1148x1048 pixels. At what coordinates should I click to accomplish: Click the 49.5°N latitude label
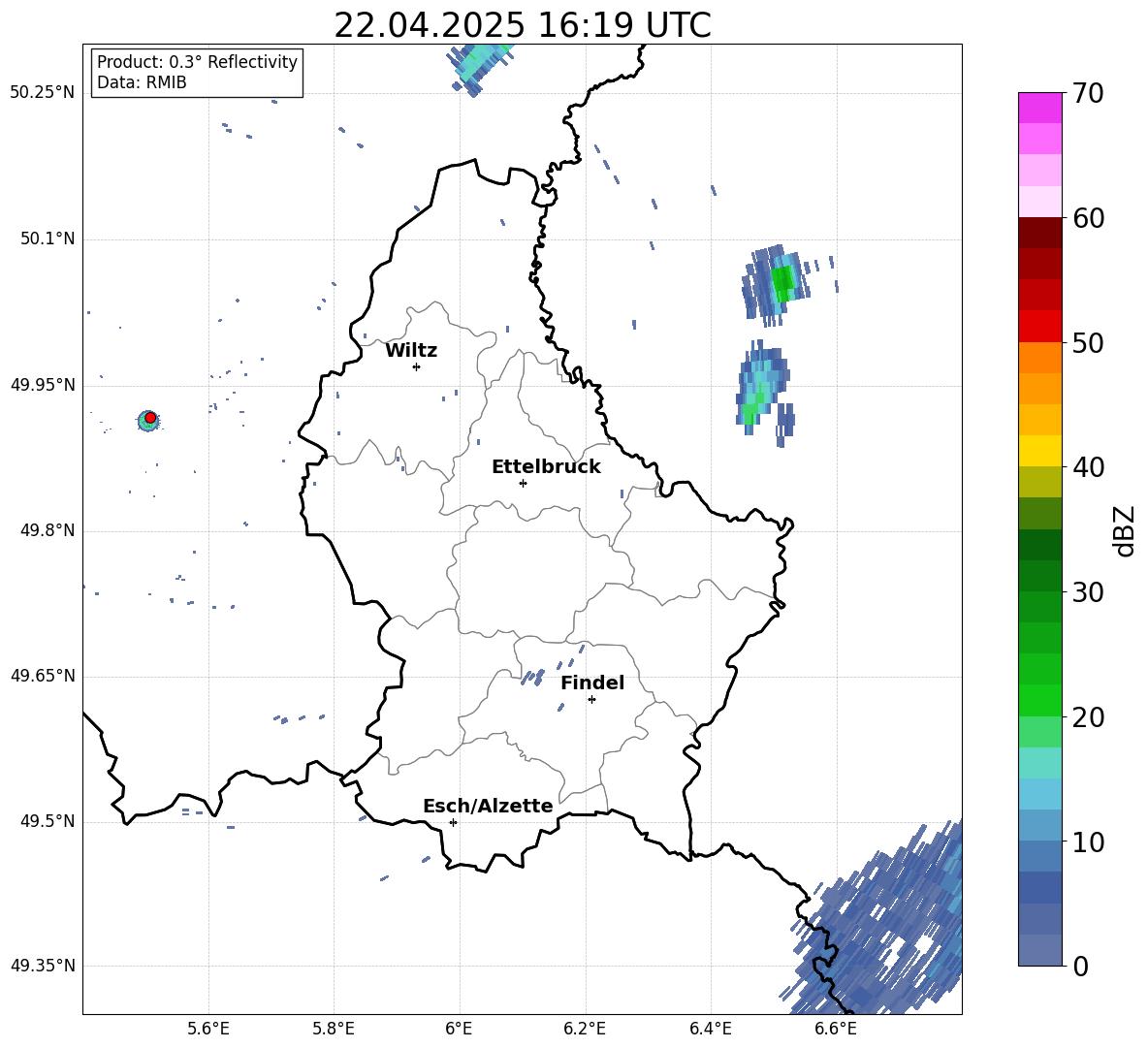[x=48, y=821]
